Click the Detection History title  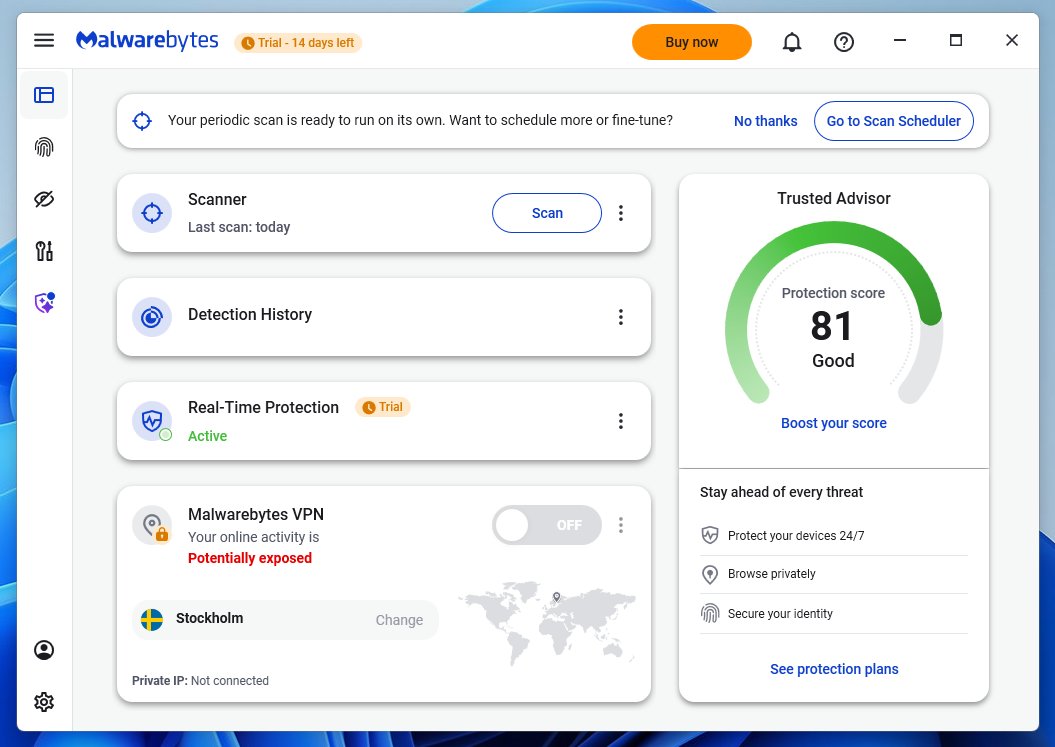250,314
